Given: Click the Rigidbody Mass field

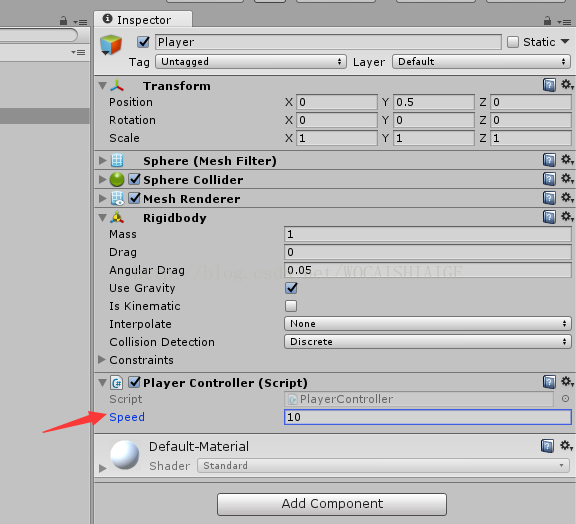Looking at the screenshot, I should [428, 234].
